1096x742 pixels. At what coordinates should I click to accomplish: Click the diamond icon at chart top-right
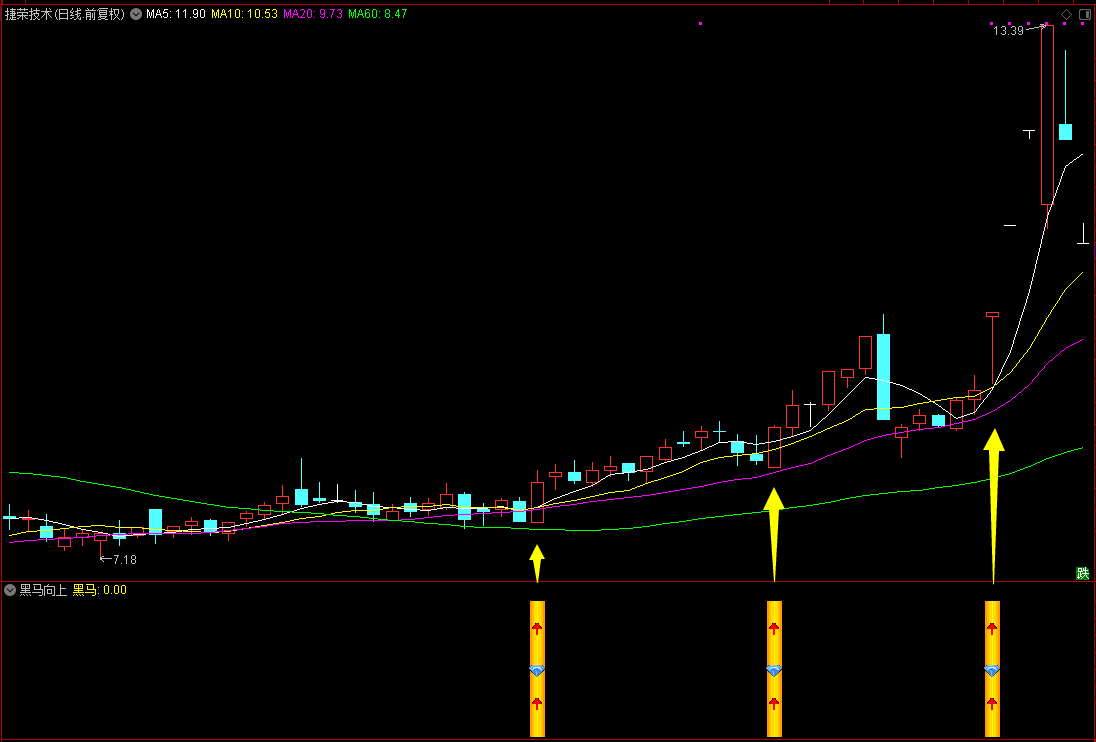coord(1066,14)
